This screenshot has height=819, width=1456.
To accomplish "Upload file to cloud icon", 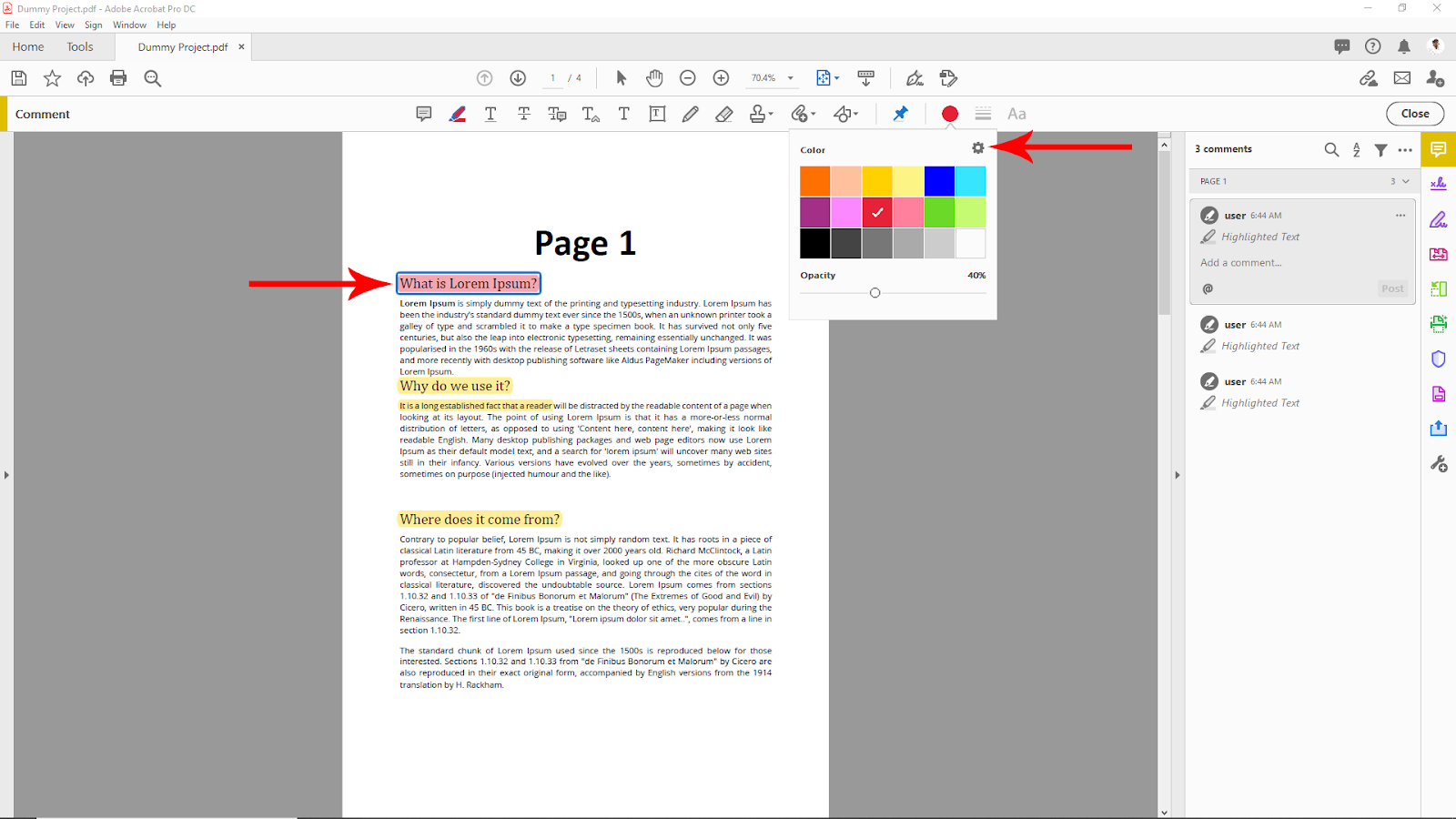I will [86, 78].
